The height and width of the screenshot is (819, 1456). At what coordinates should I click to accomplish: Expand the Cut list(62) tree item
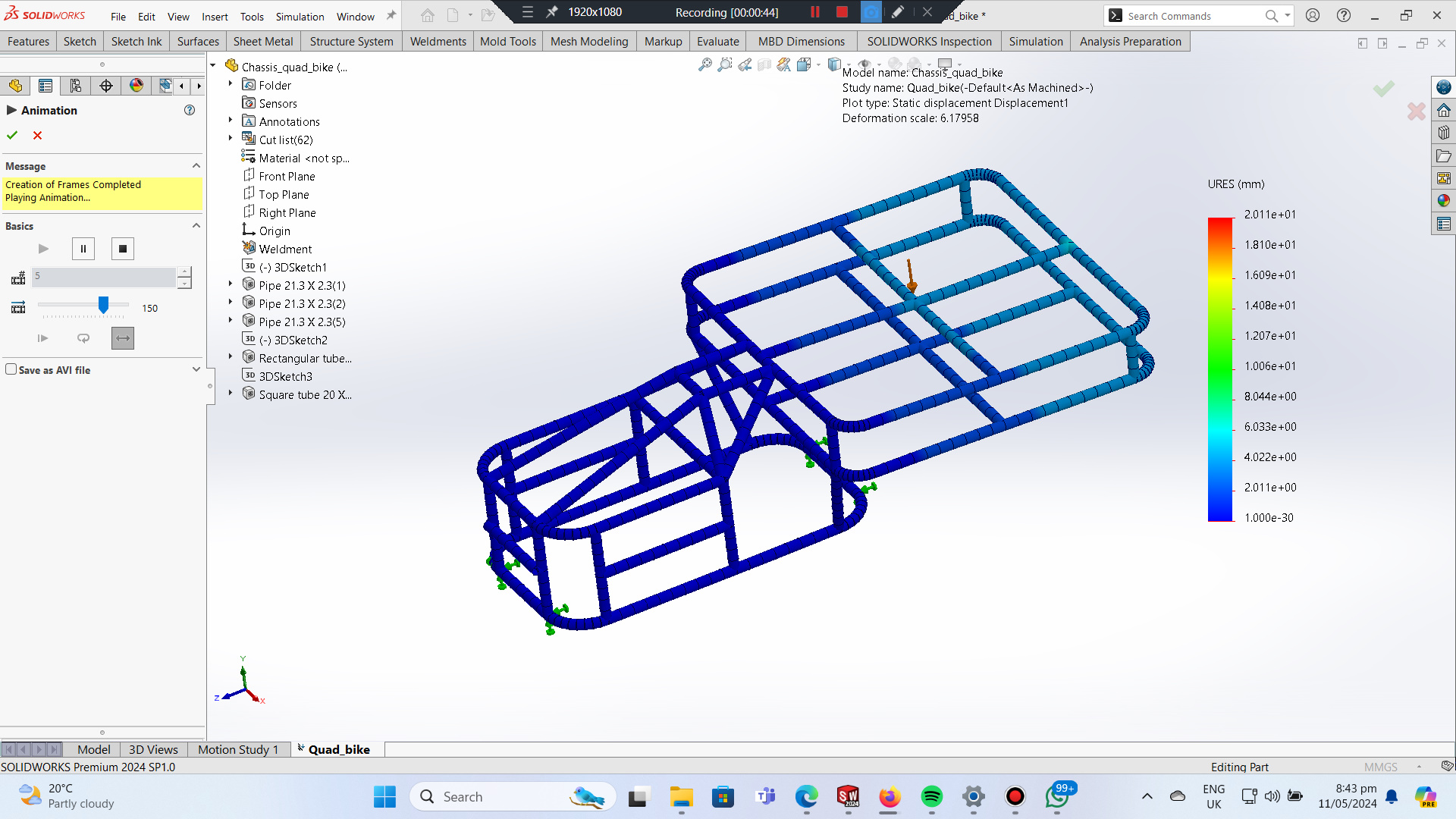[231, 139]
